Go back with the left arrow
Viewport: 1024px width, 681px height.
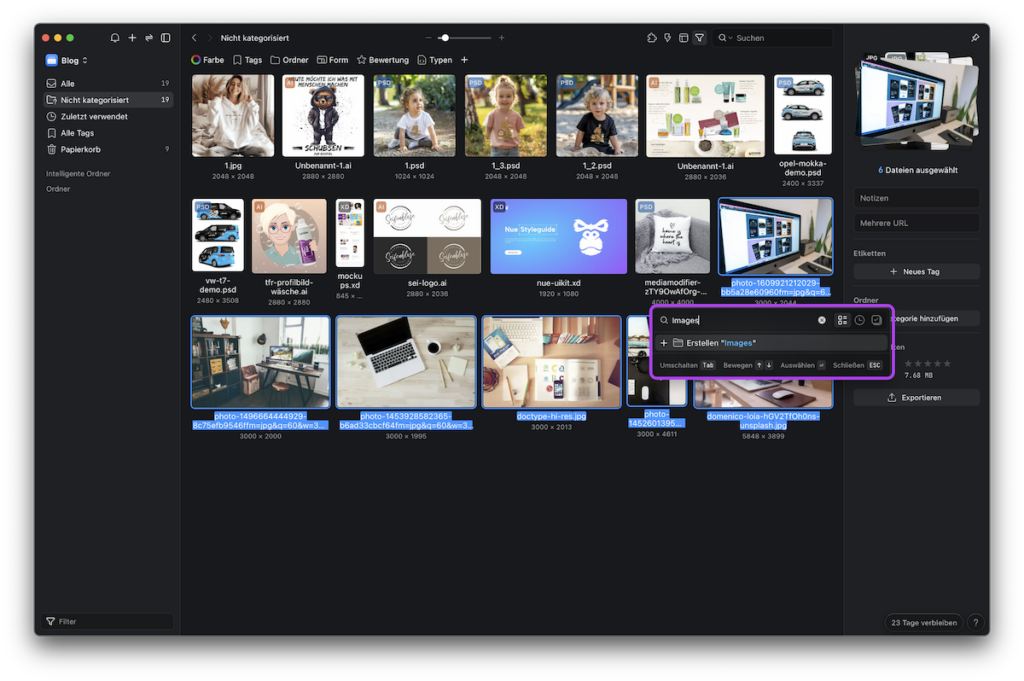tap(194, 38)
